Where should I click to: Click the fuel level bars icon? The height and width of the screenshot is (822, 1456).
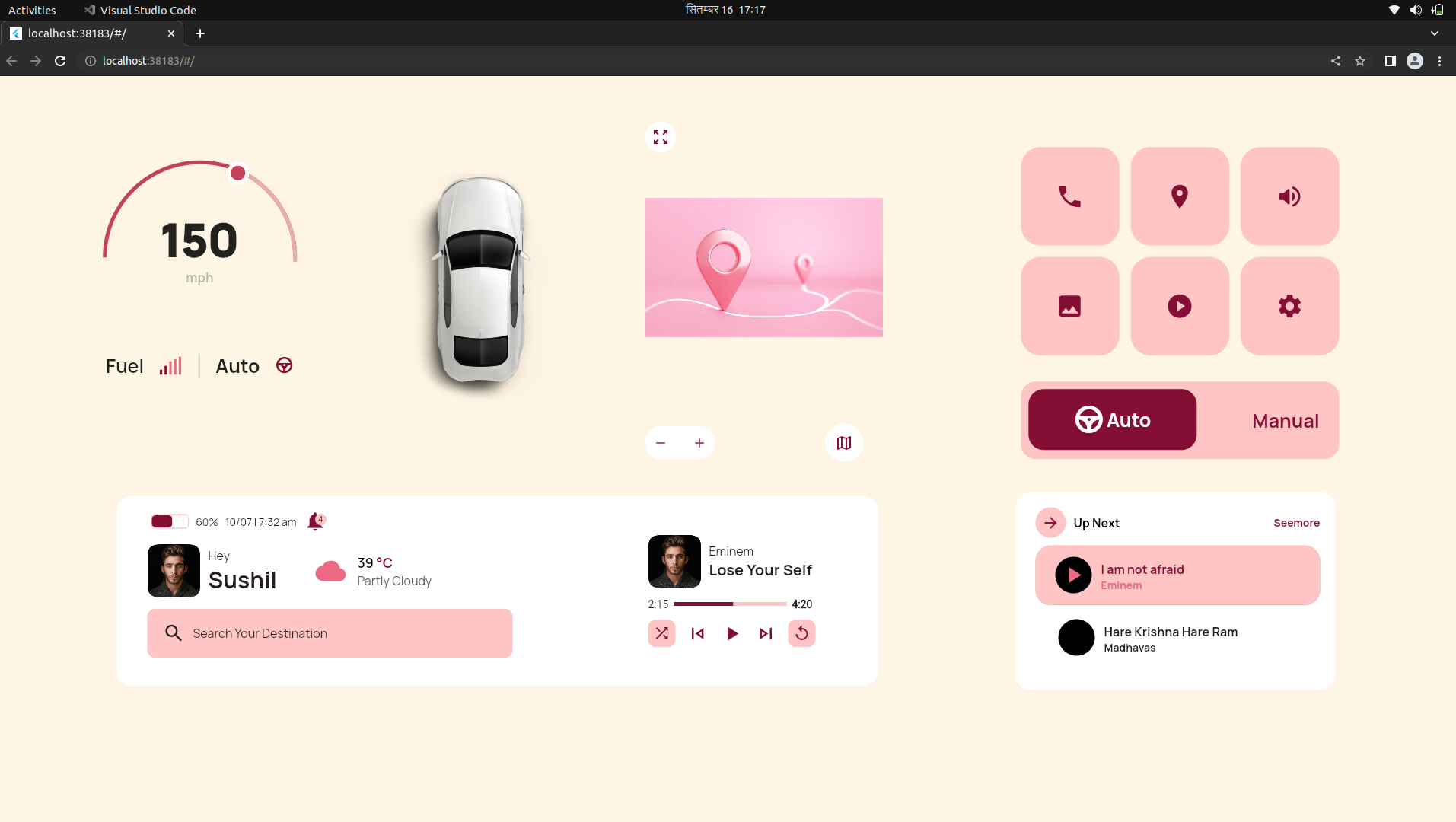tap(170, 366)
